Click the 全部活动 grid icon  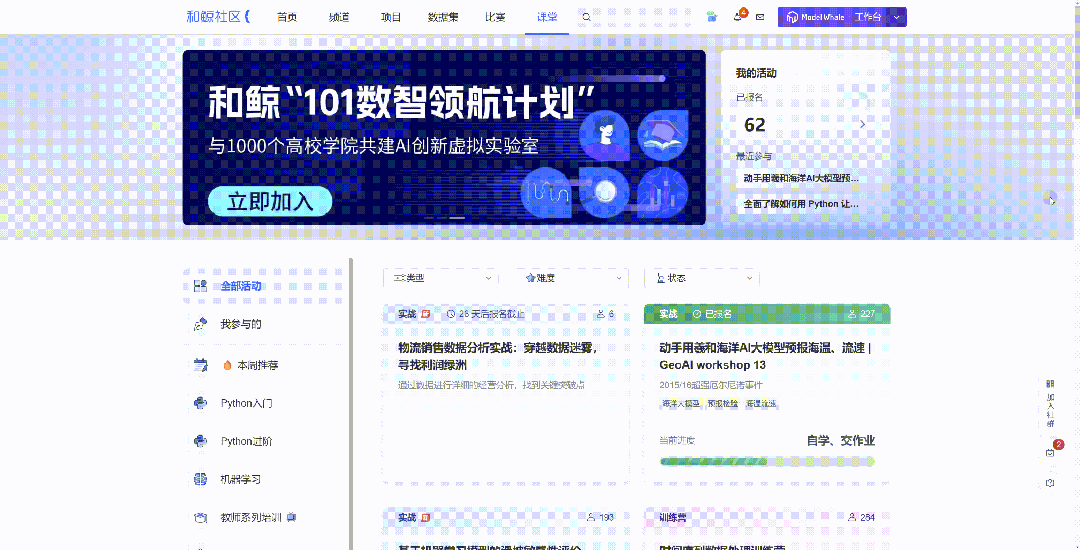(200, 286)
